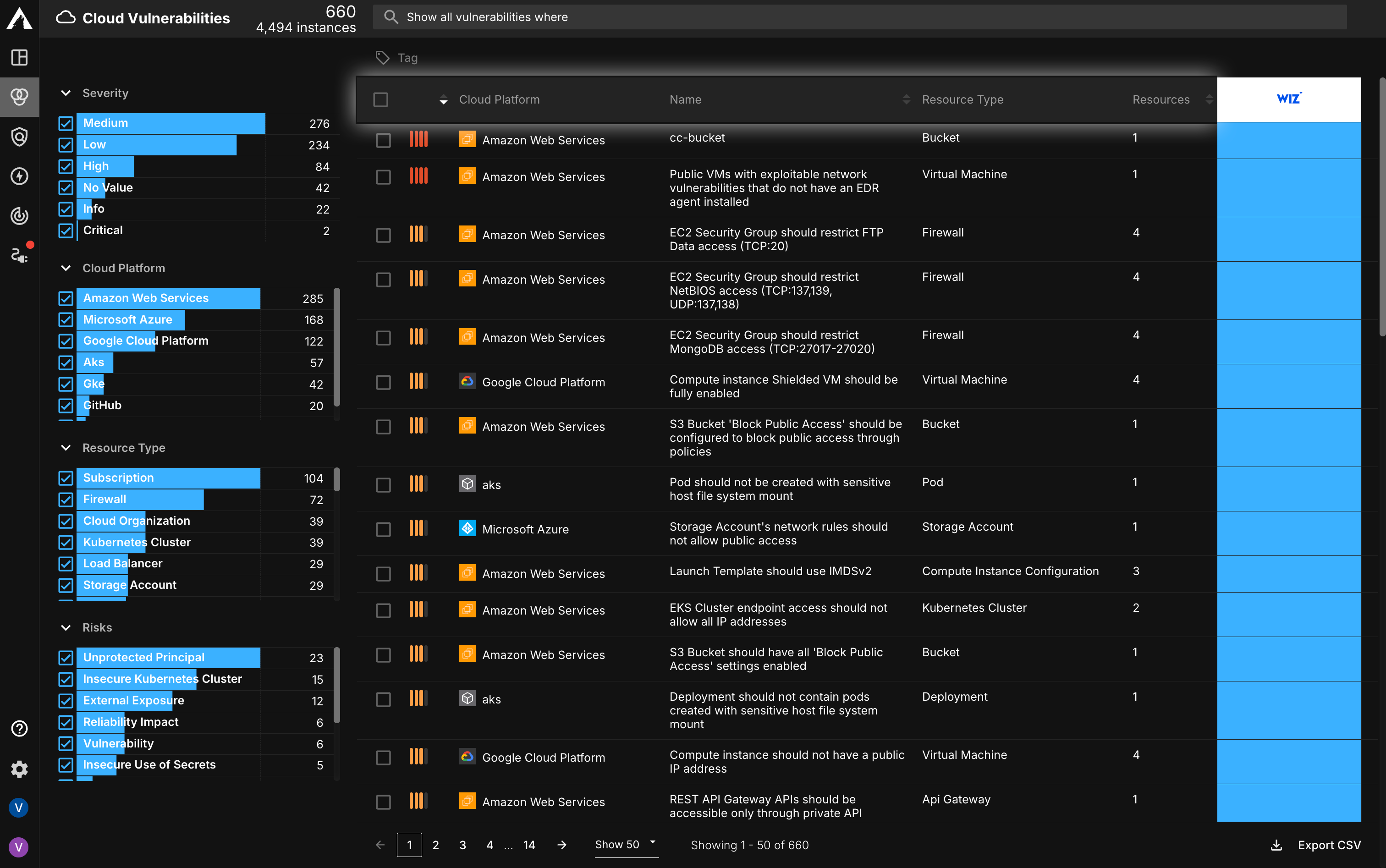
Task: Open the help question mark icon
Action: pyautogui.click(x=20, y=729)
